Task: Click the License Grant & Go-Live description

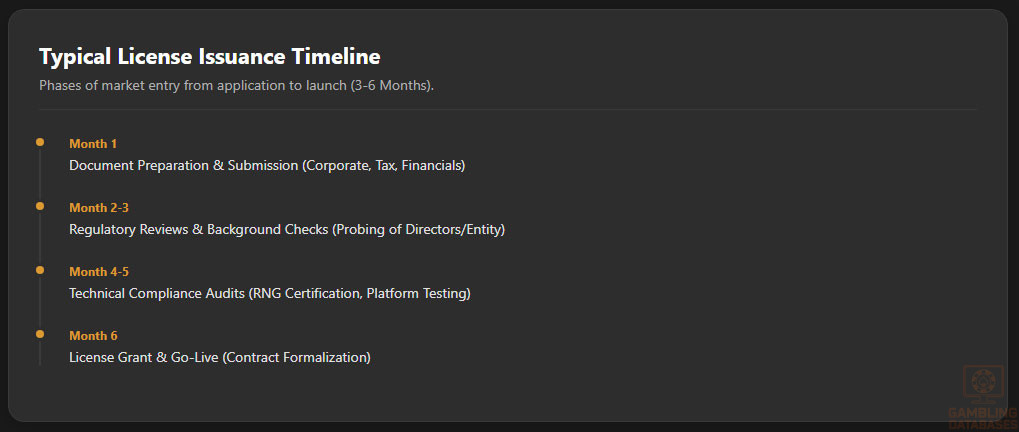Action: click(219, 358)
